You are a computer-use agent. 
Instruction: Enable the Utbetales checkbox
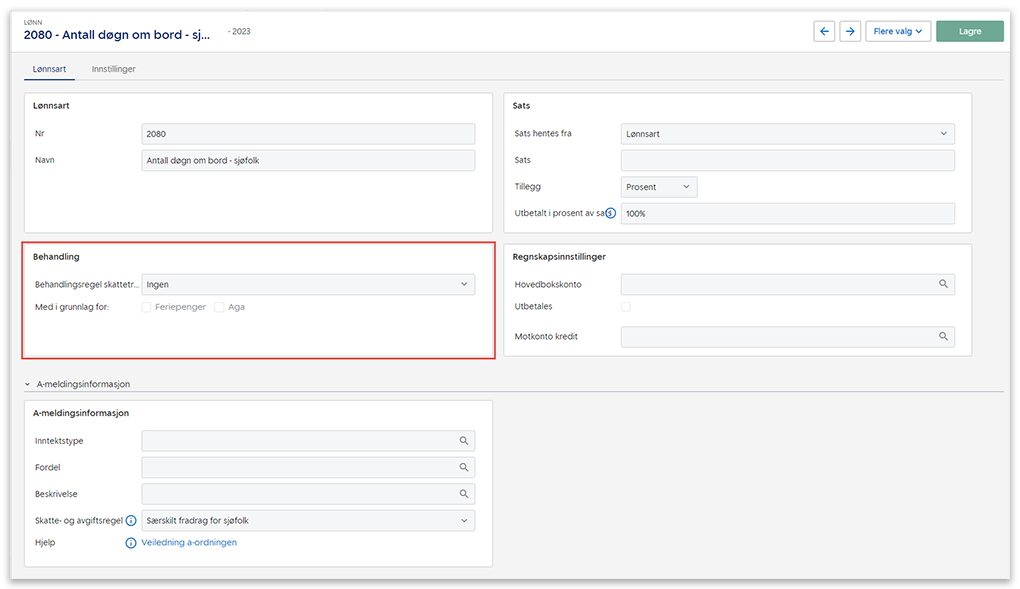tap(626, 307)
